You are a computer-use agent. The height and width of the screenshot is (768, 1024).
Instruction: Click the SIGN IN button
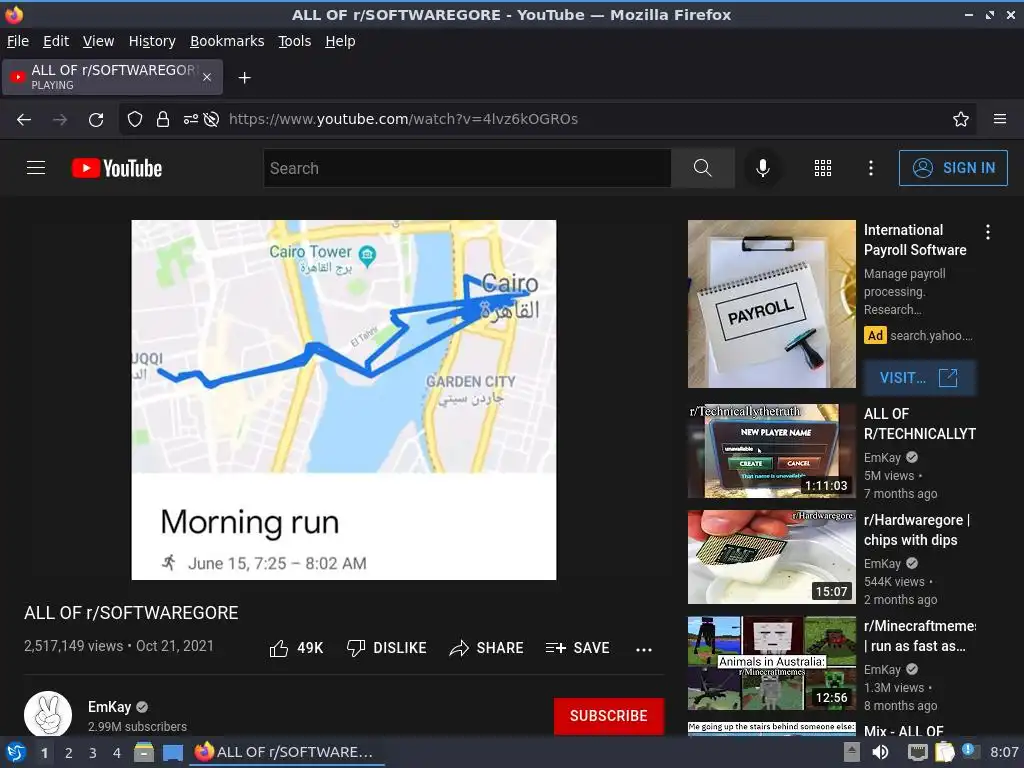[953, 168]
